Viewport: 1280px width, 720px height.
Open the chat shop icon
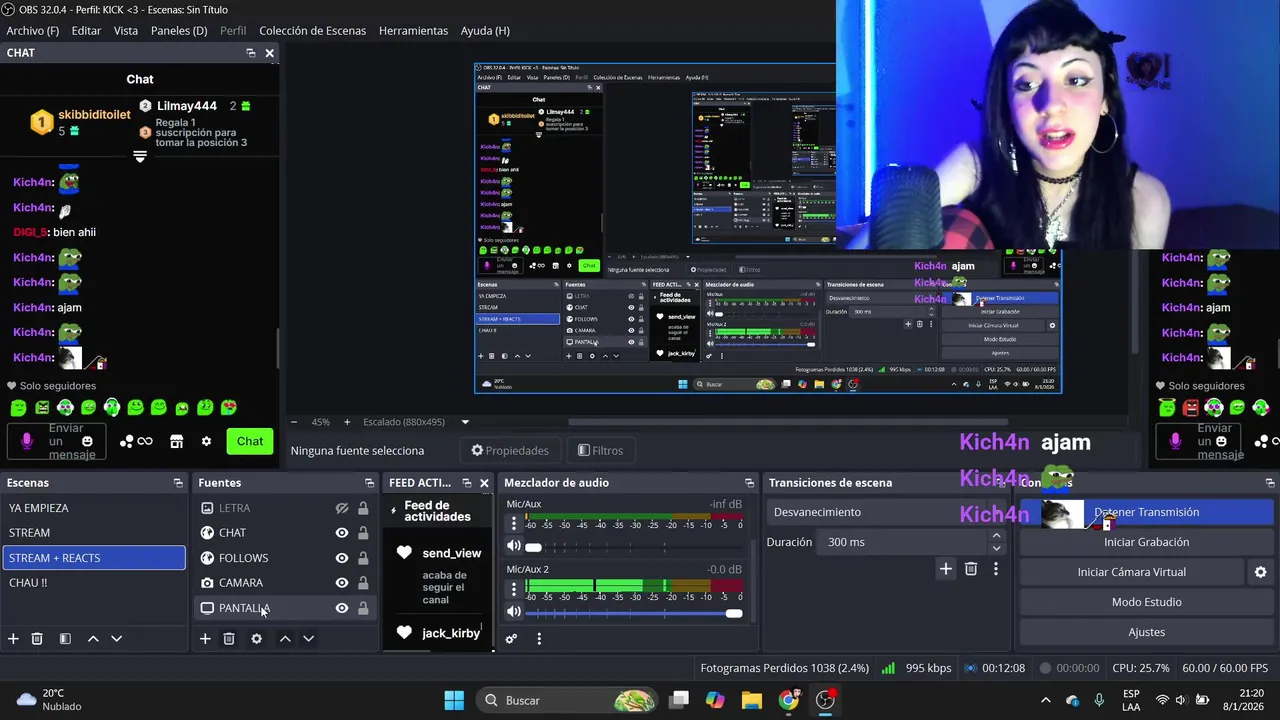coord(176,441)
